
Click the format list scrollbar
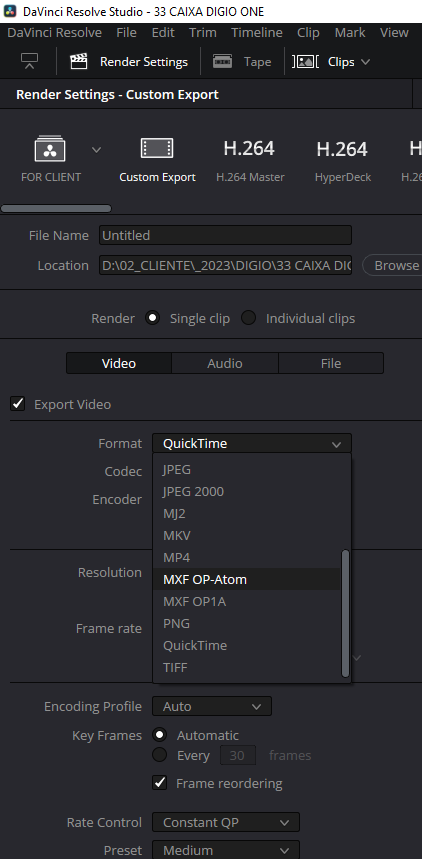pyautogui.click(x=345, y=614)
